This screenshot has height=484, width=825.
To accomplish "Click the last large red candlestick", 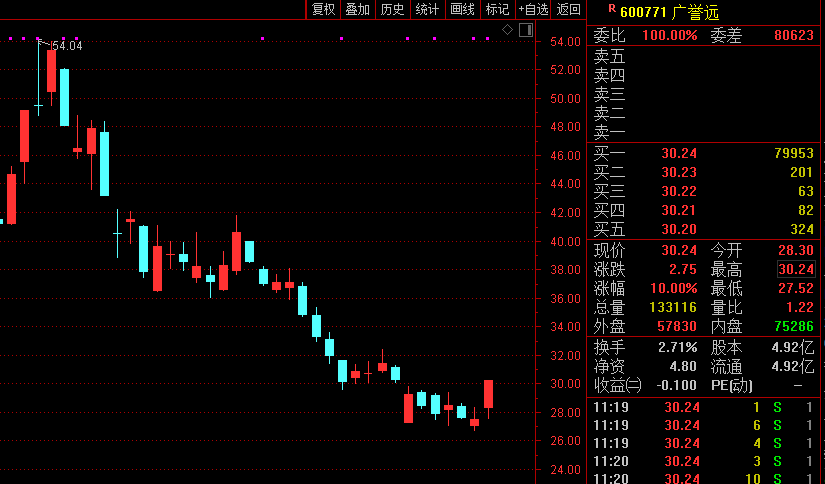I will point(488,394).
